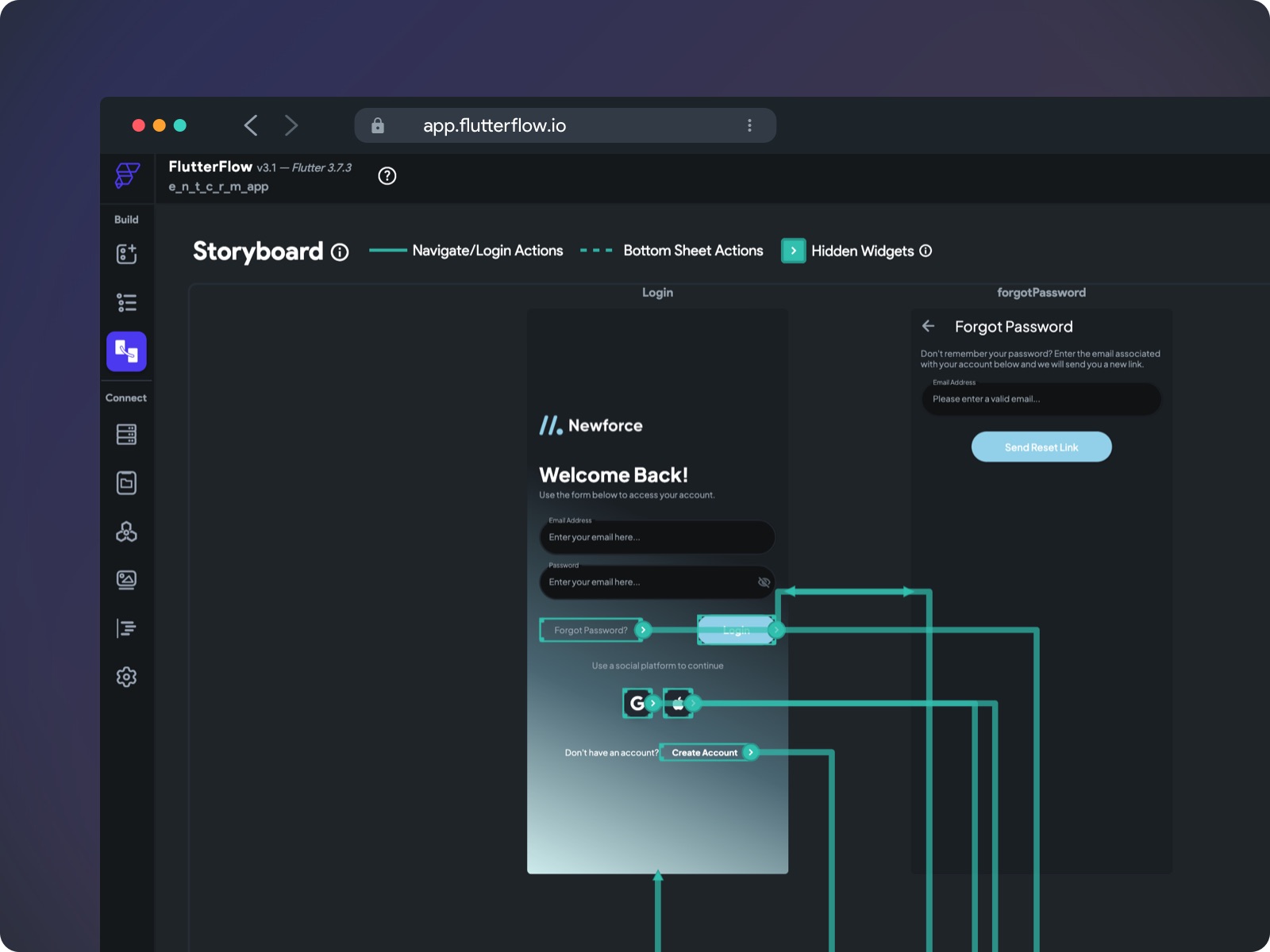The height and width of the screenshot is (952, 1270).
Task: Open browser address bar three-dot menu
Action: click(x=749, y=125)
